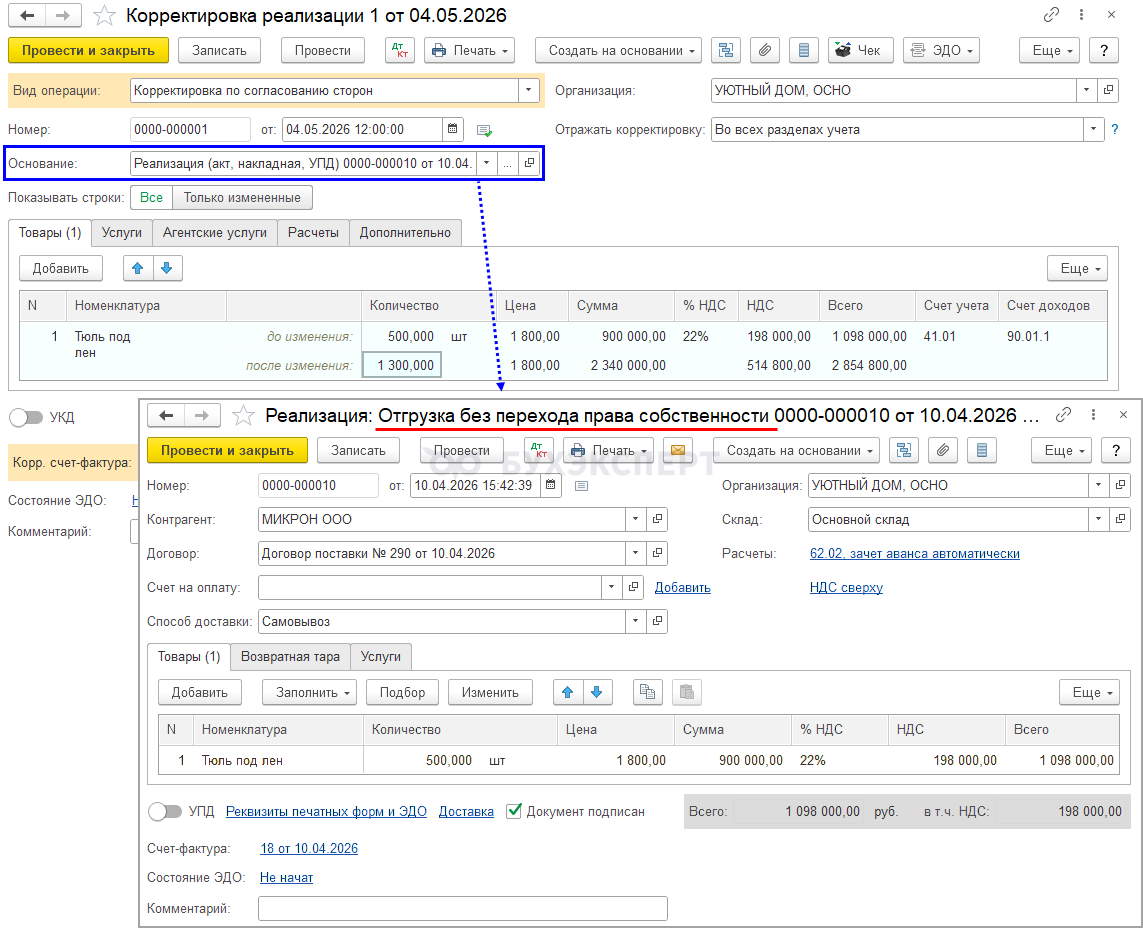Uncheck the Документ подписан checkbox
Screen dimensions: 1143x928
[514, 812]
